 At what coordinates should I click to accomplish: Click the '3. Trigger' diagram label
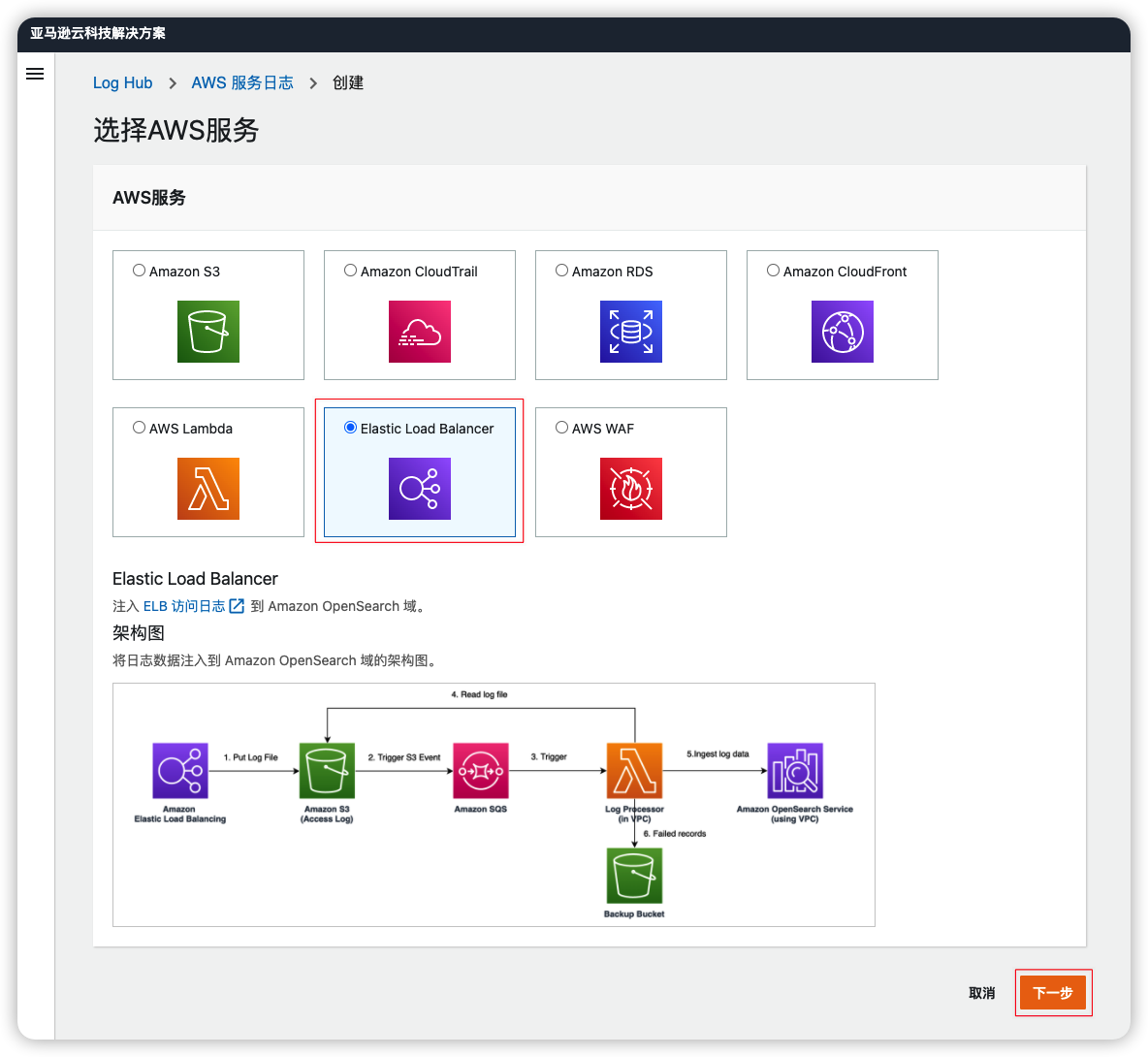click(549, 757)
